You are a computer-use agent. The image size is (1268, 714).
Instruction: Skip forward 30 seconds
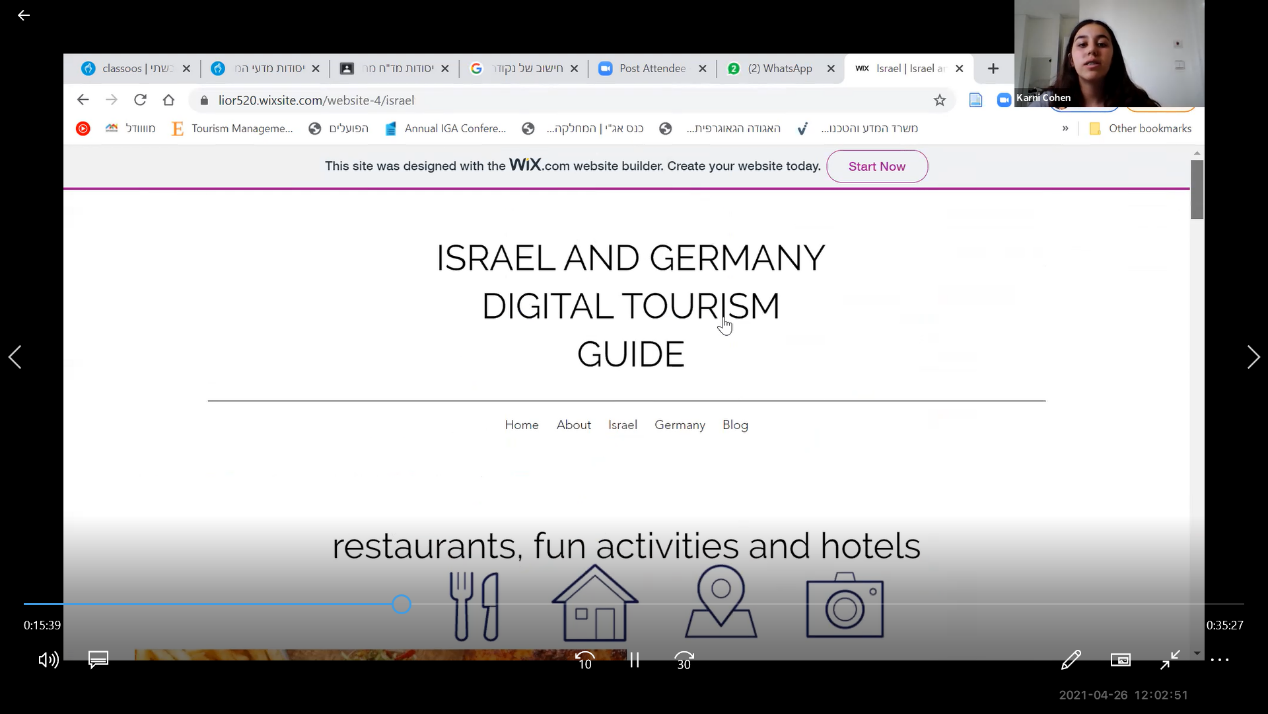[684, 660]
